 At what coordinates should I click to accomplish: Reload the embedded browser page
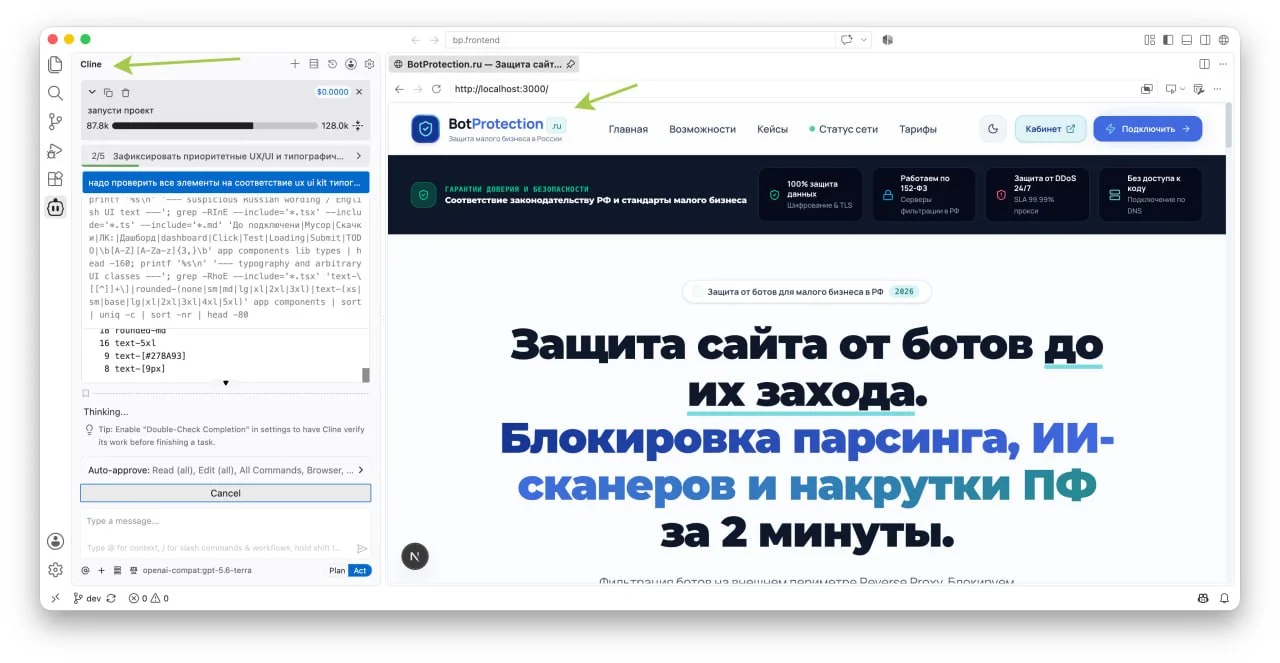pos(436,89)
